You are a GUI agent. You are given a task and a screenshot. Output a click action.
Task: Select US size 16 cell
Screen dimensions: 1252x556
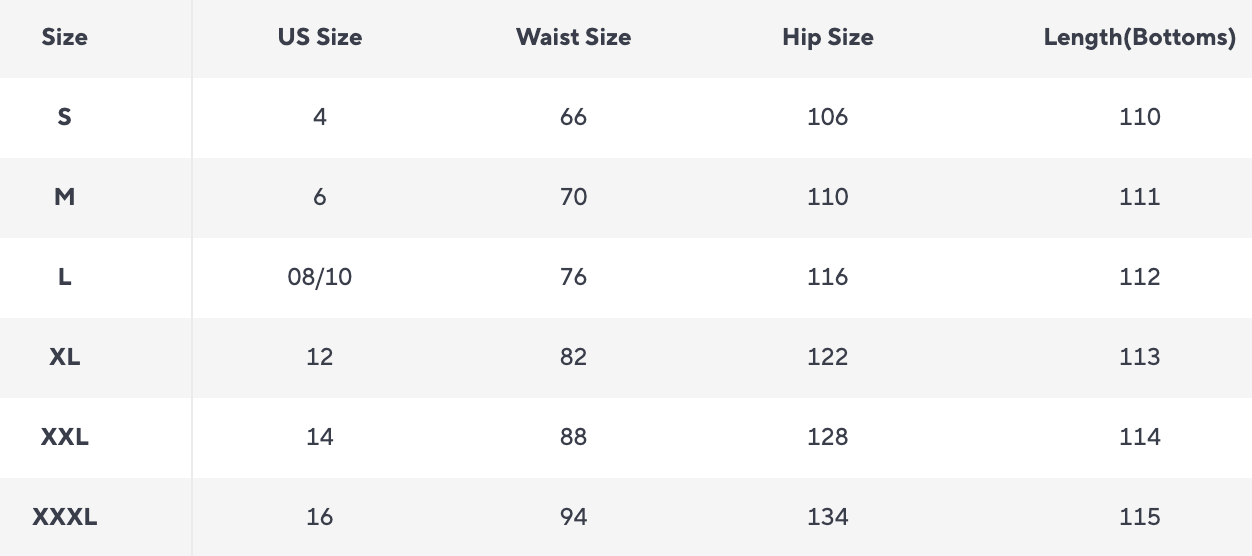320,517
